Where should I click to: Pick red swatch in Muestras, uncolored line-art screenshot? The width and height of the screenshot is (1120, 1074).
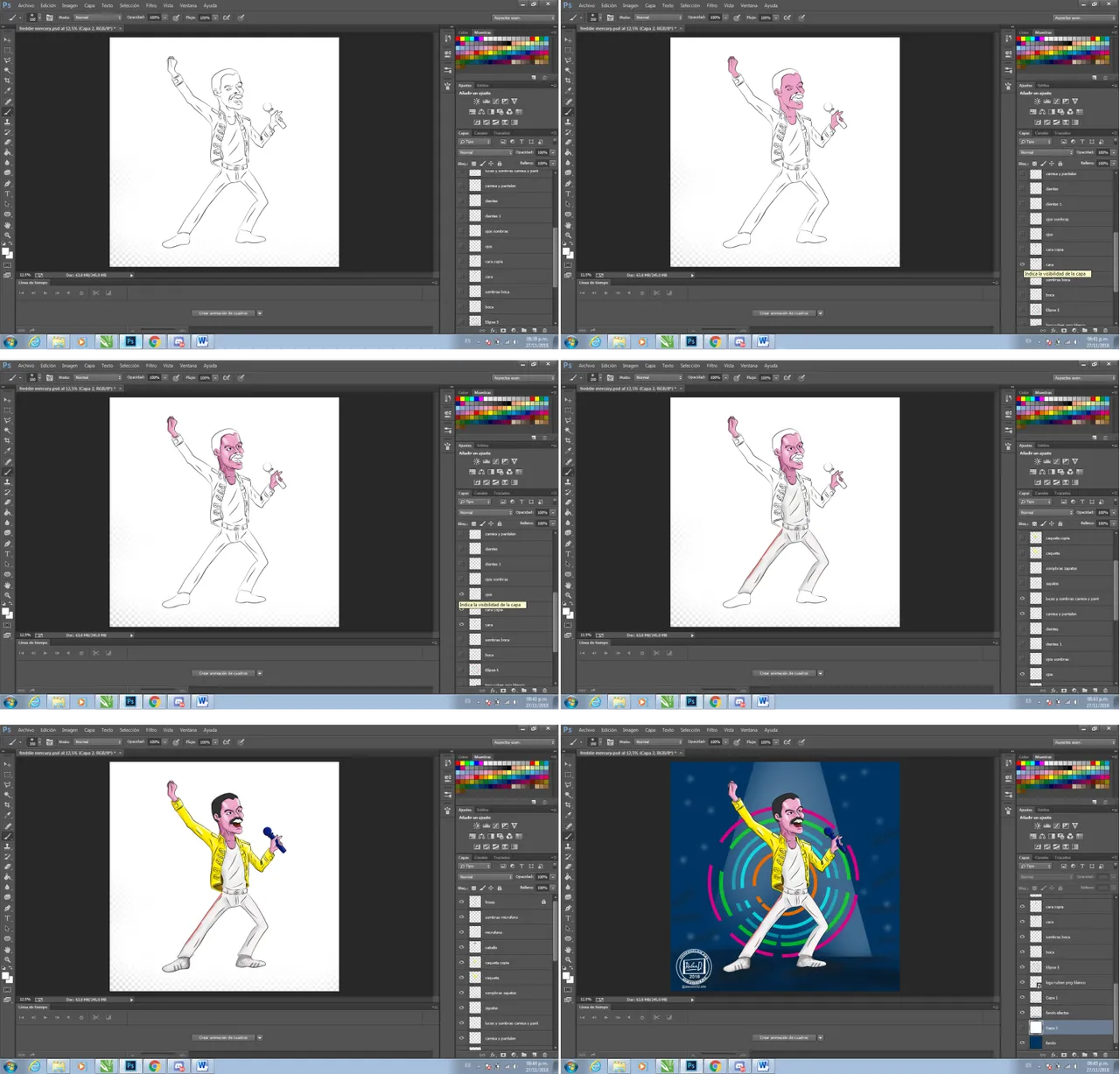(x=458, y=39)
